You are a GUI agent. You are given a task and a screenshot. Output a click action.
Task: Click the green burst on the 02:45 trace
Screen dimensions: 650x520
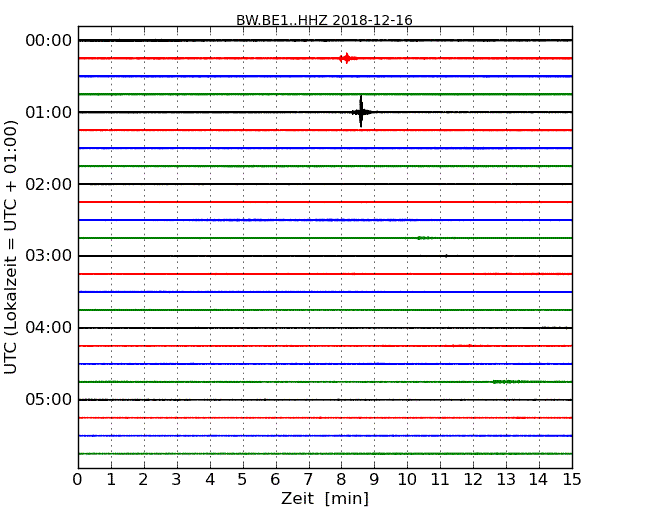click(x=424, y=238)
